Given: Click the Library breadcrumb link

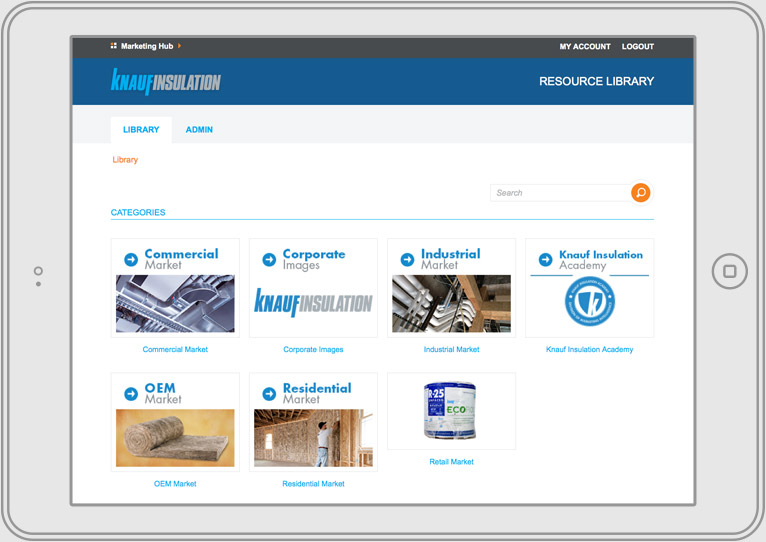Looking at the screenshot, I should (x=125, y=160).
